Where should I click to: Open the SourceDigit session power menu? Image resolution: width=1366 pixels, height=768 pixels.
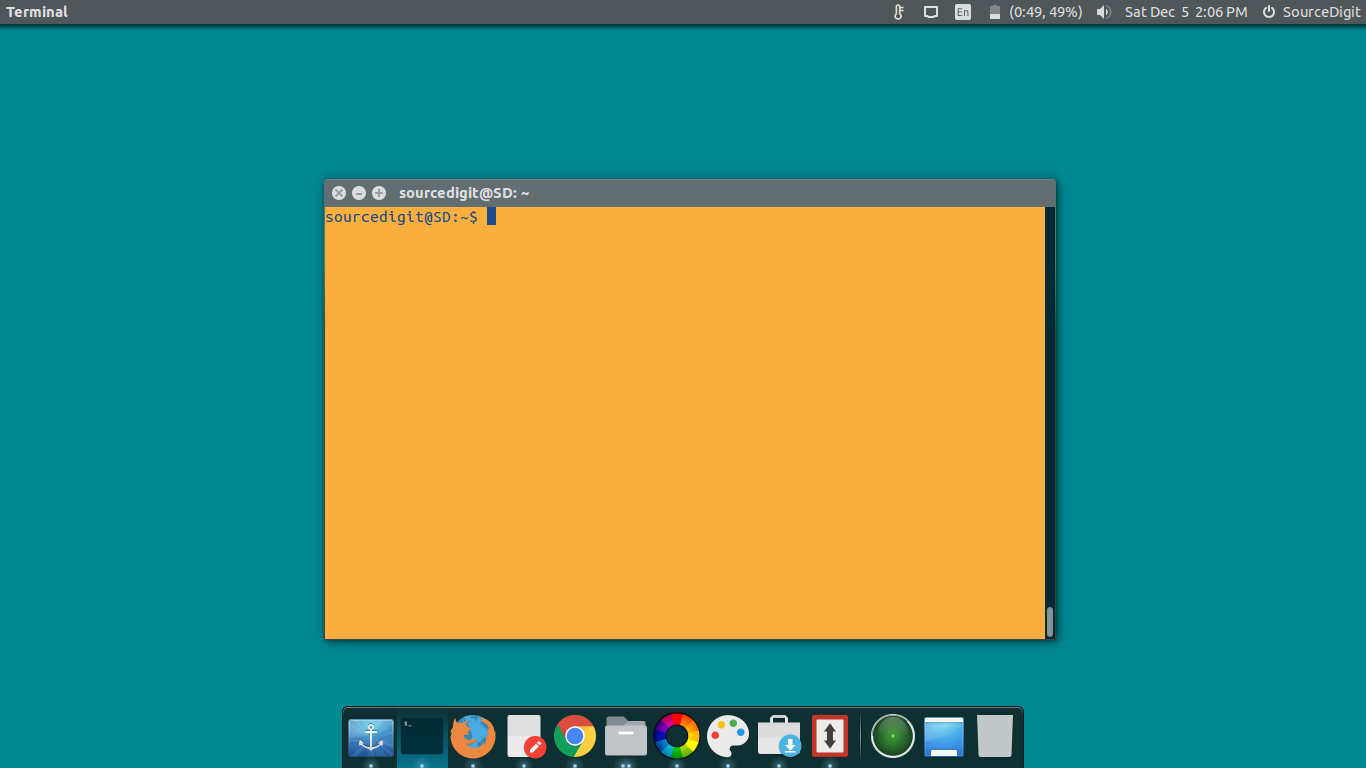coord(1311,12)
